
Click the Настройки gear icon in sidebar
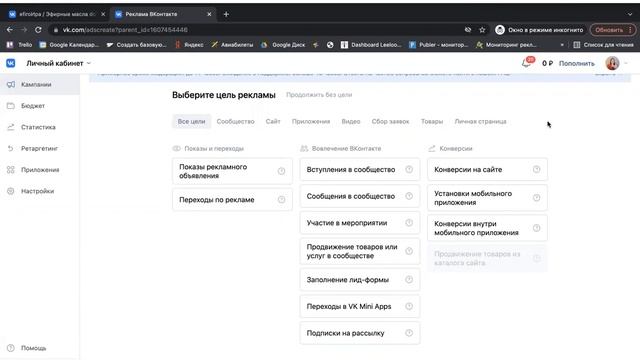[11, 191]
